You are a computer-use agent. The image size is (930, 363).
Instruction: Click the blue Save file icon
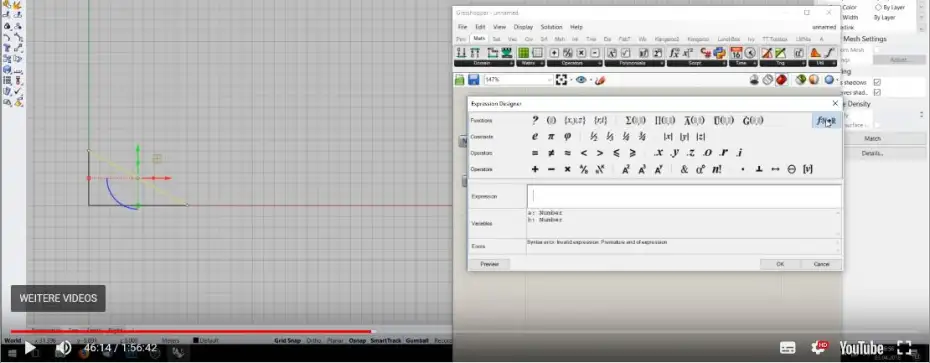point(473,79)
